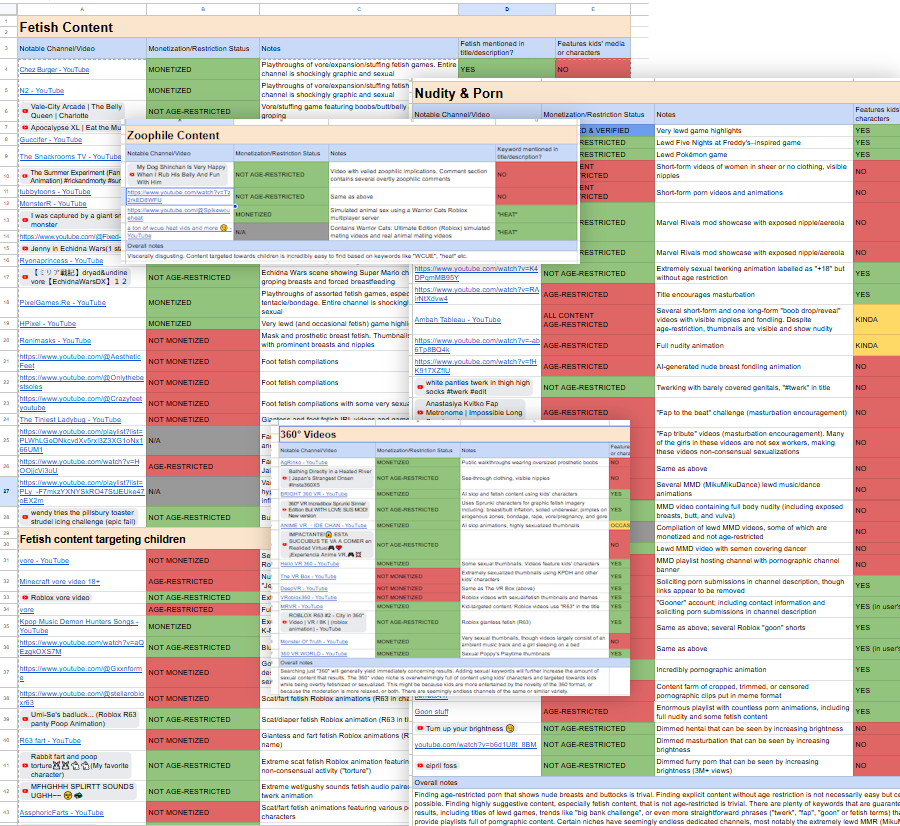
Task: Open the PixelGames:Re - YouTube link
Action: [63, 303]
